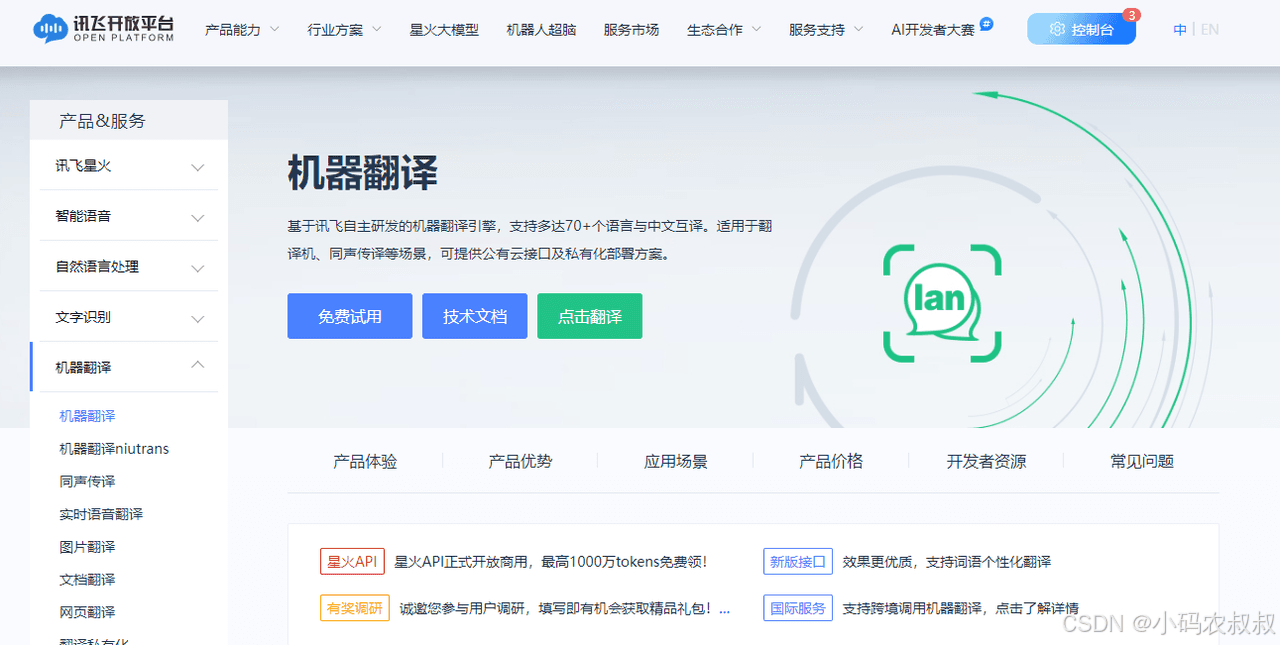Click the 新版接口 tag label
1280x645 pixels.
pos(798,562)
